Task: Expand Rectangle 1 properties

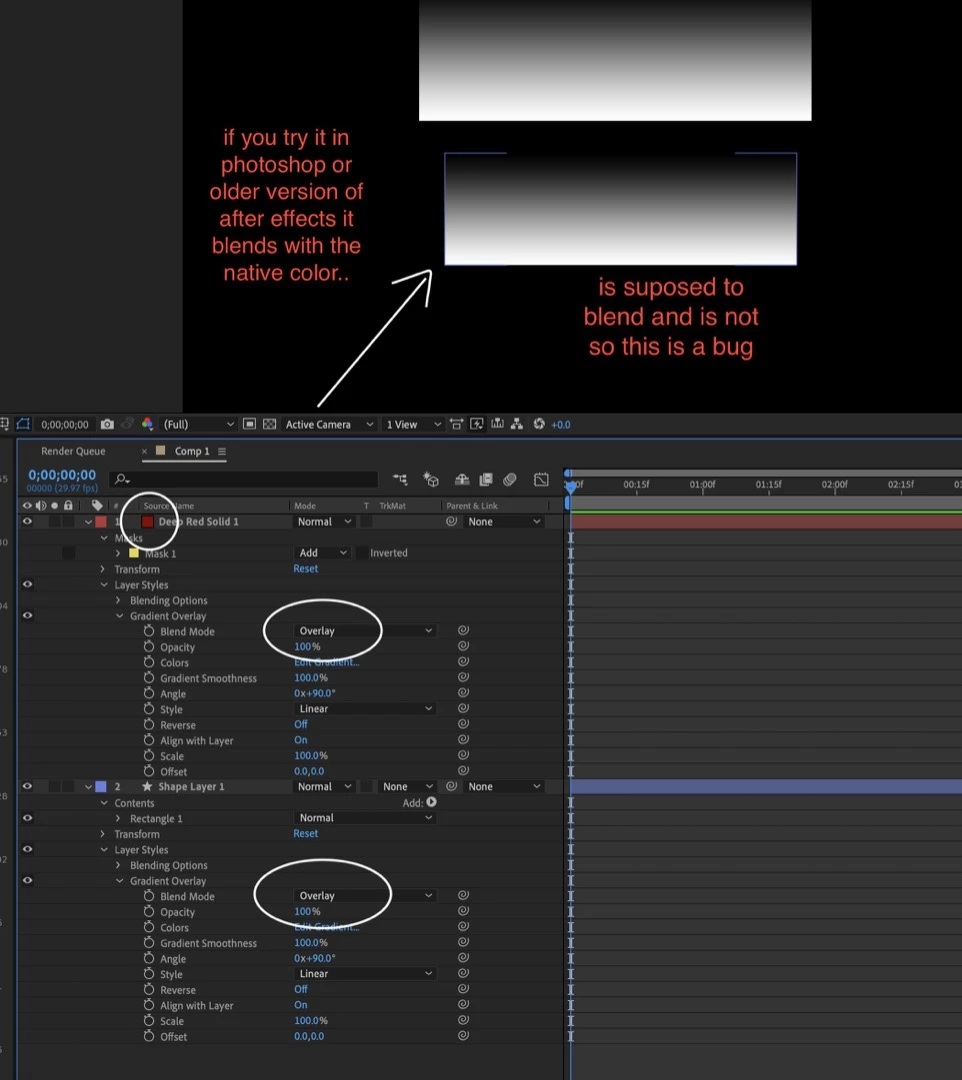Action: tap(118, 818)
